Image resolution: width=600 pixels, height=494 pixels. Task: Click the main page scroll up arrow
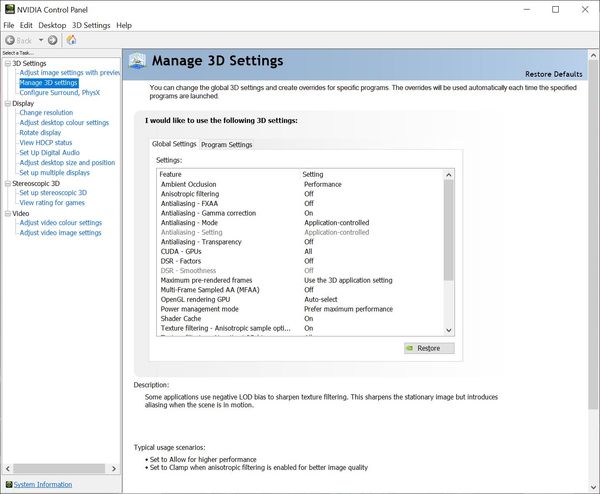(x=593, y=55)
